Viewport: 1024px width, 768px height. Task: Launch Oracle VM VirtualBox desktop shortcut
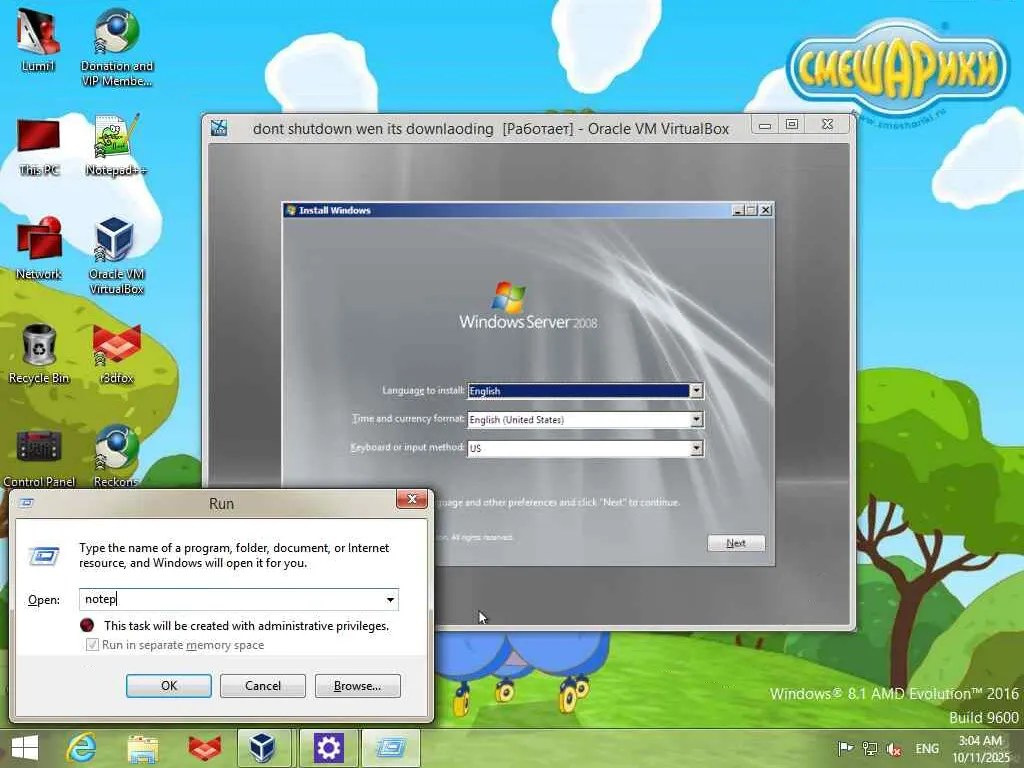[116, 256]
